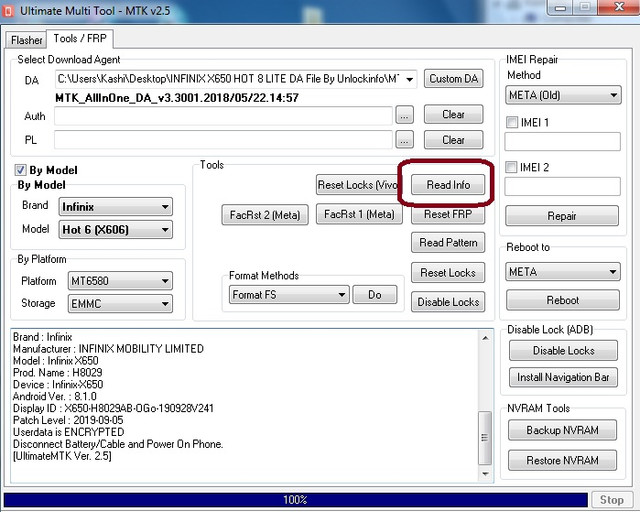640x512 pixels.
Task: Click inside the Auth path input field
Action: [223, 116]
